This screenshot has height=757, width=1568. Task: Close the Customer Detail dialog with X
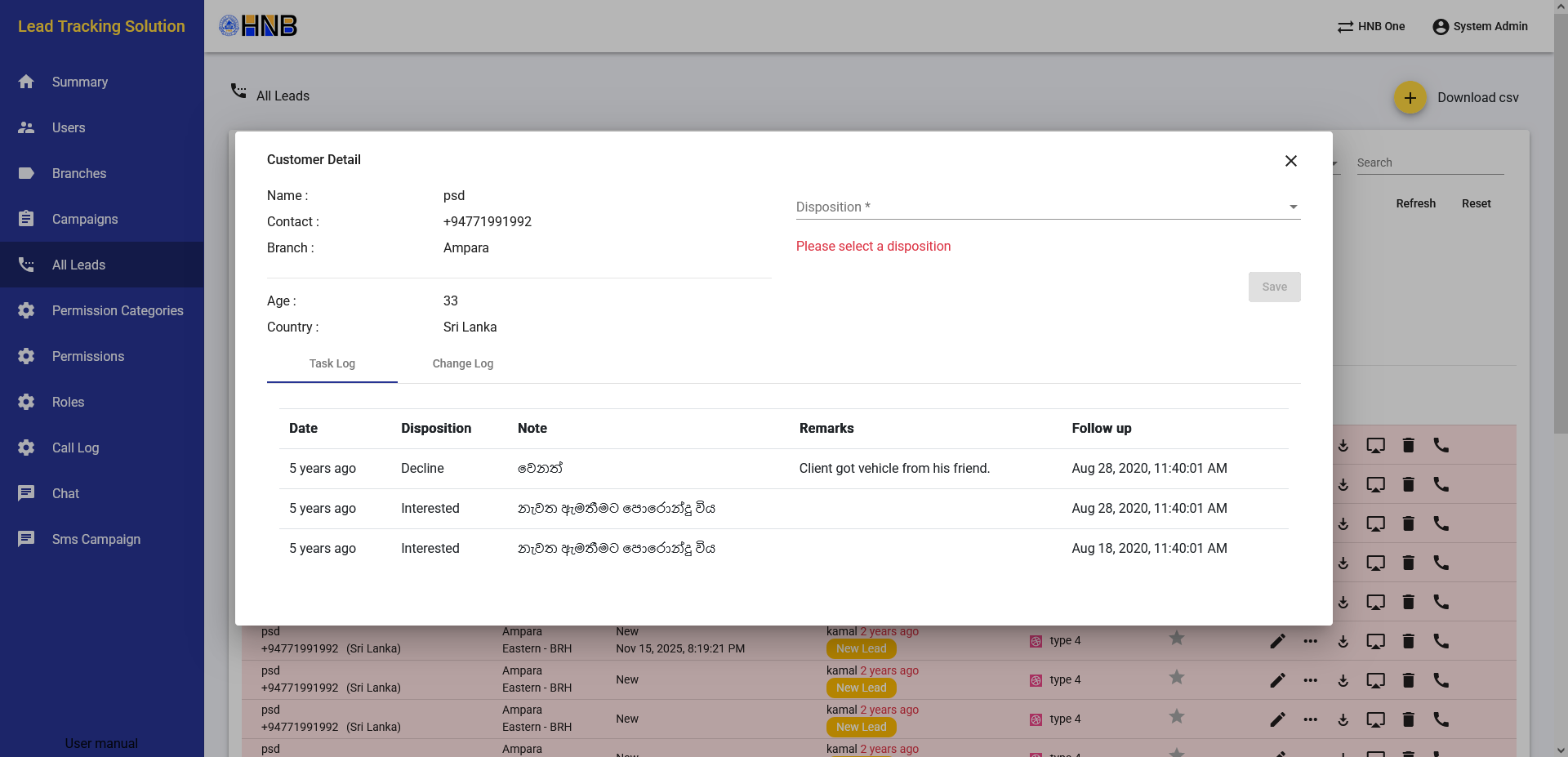pos(1290,161)
